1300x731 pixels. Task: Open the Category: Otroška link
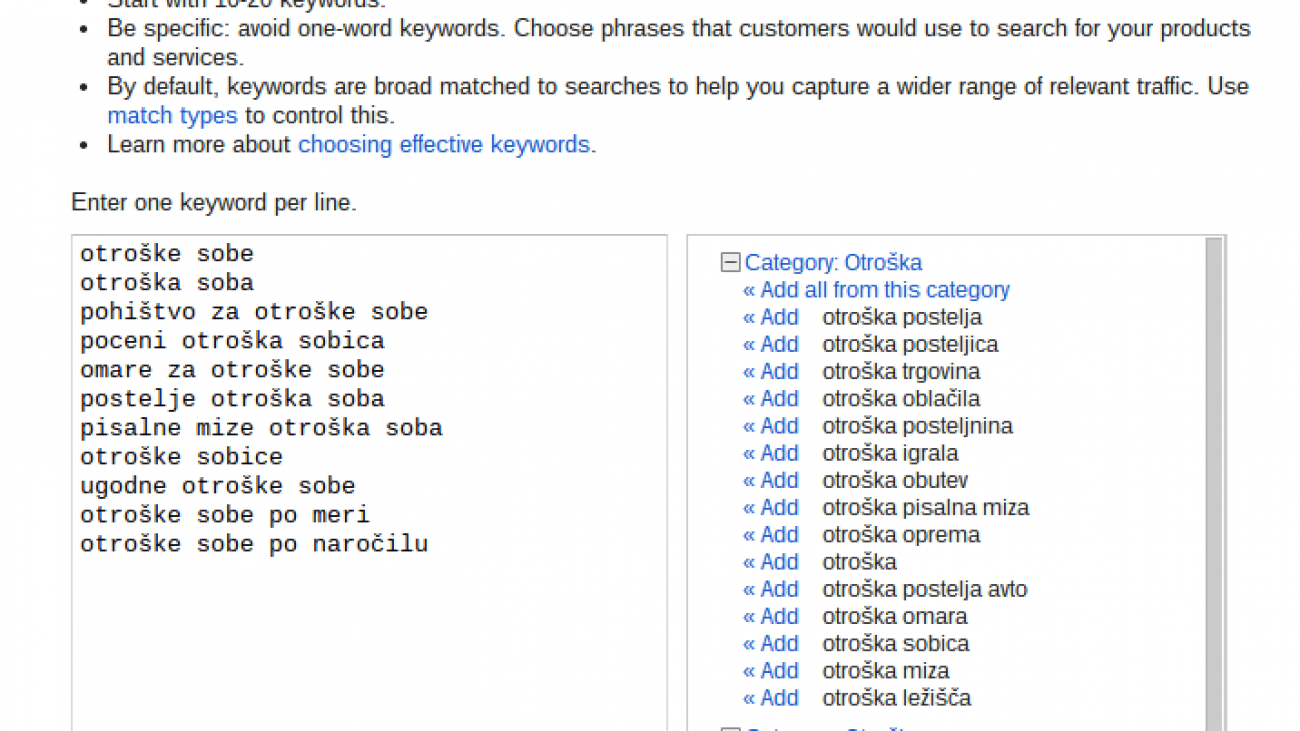pyautogui.click(x=833, y=263)
